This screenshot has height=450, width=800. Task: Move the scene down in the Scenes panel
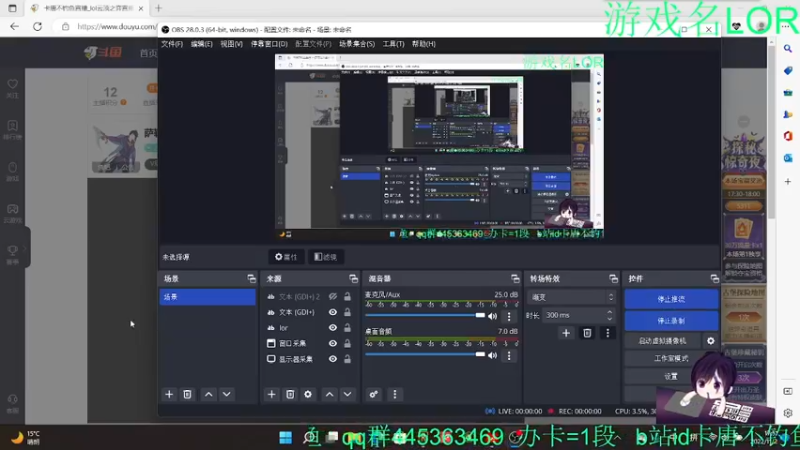point(227,394)
